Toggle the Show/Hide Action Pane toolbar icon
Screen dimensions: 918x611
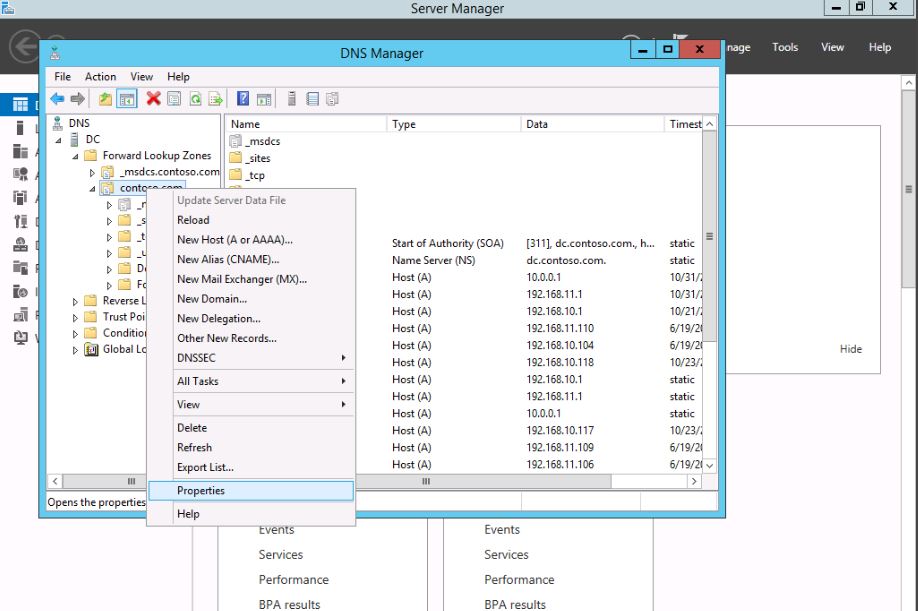[264, 99]
